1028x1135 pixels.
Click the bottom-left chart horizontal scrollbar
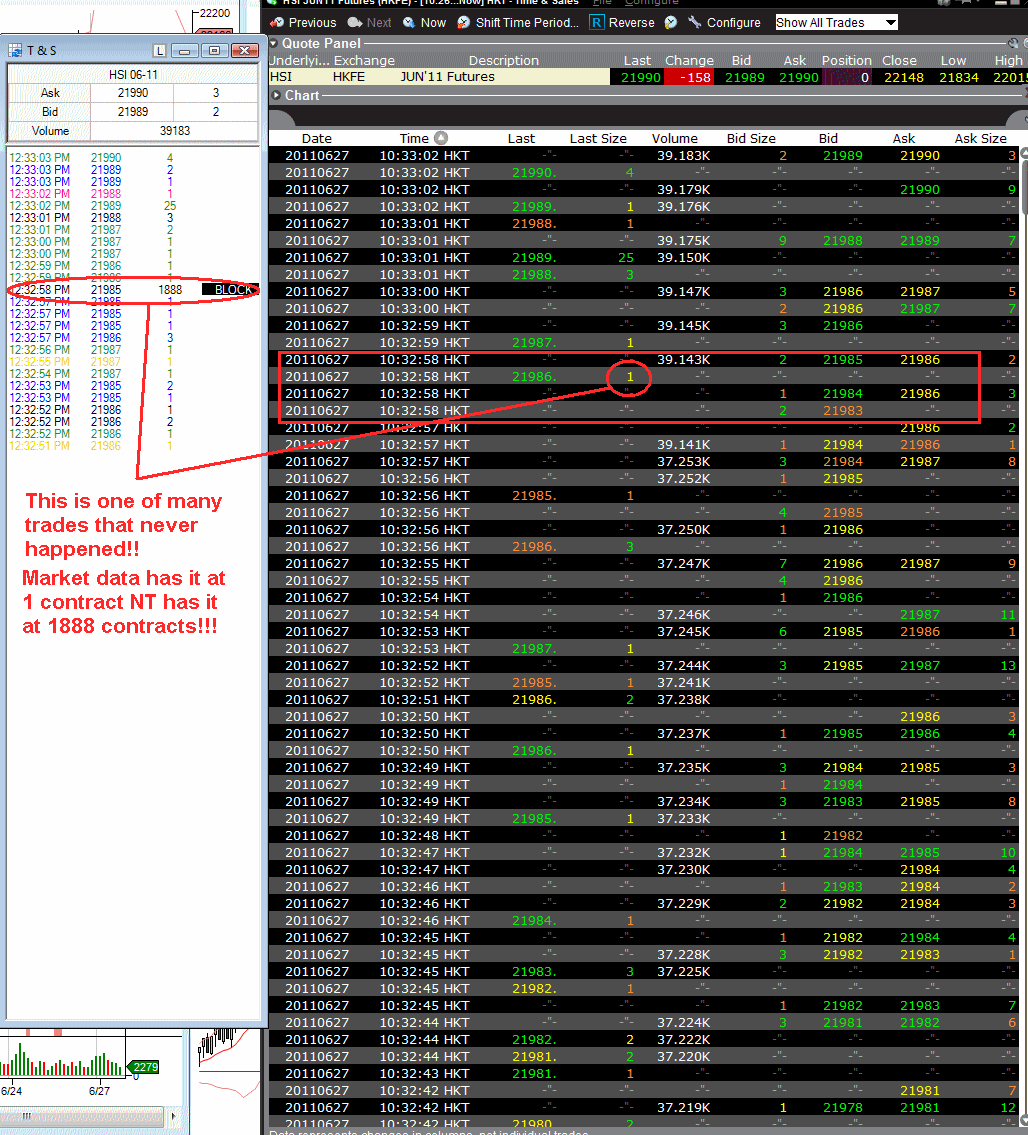click(x=83, y=1117)
